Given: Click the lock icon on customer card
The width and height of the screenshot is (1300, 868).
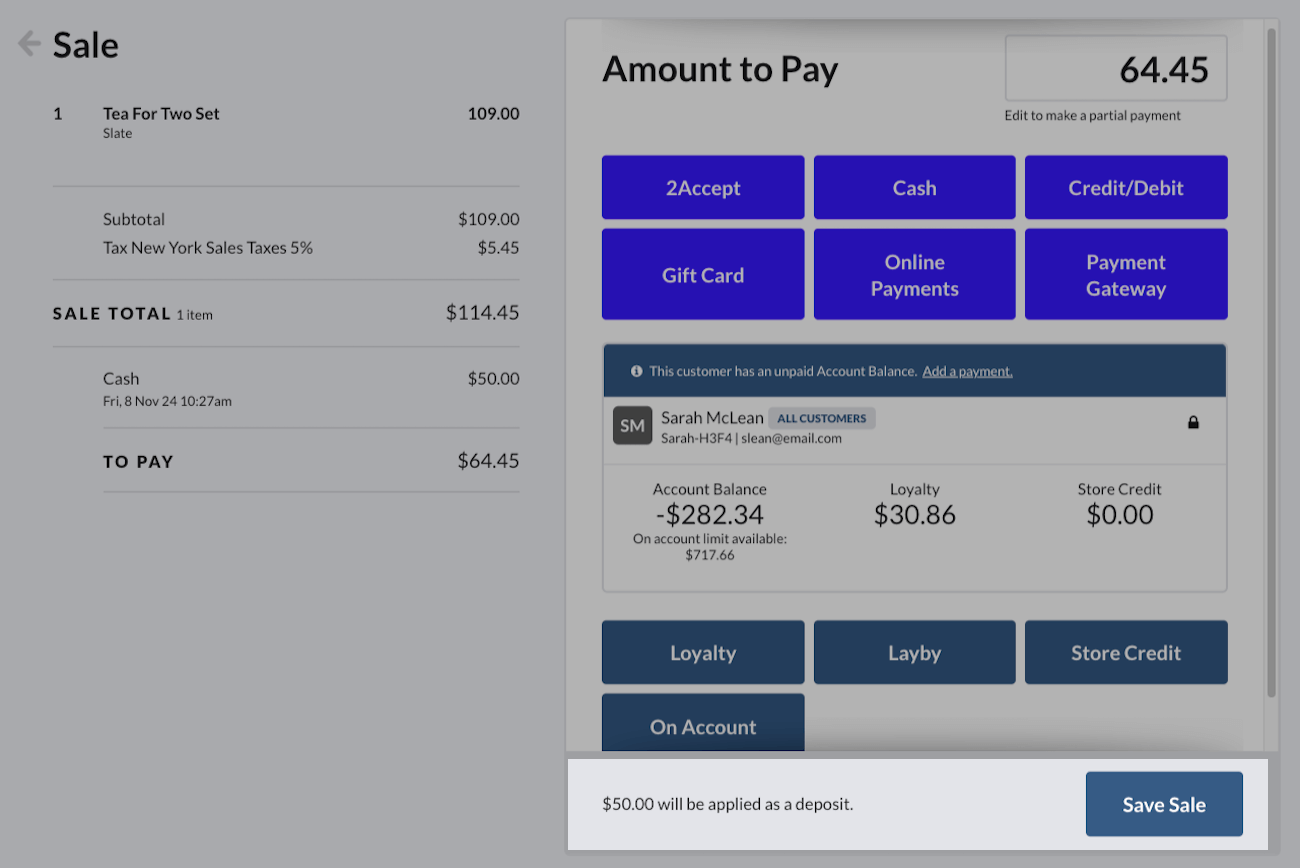Looking at the screenshot, I should click(1193, 423).
